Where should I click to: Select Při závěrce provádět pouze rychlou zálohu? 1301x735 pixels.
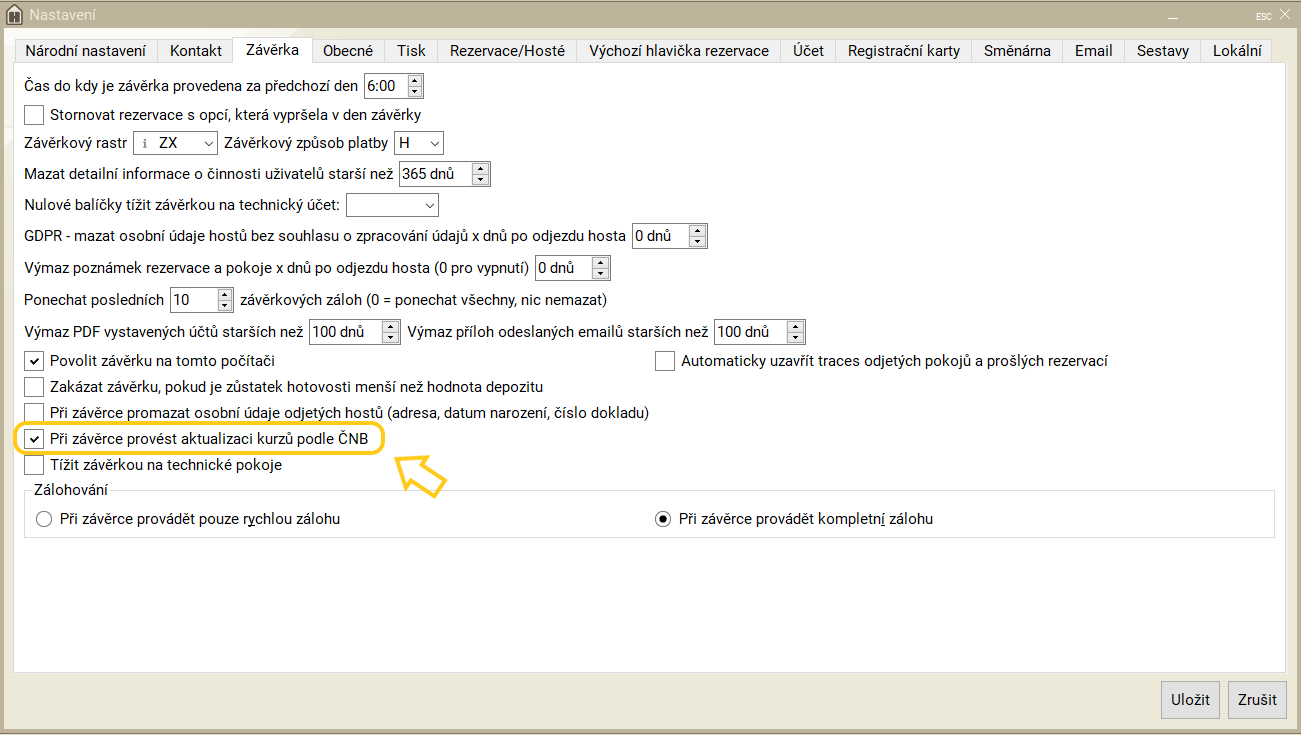tap(43, 519)
